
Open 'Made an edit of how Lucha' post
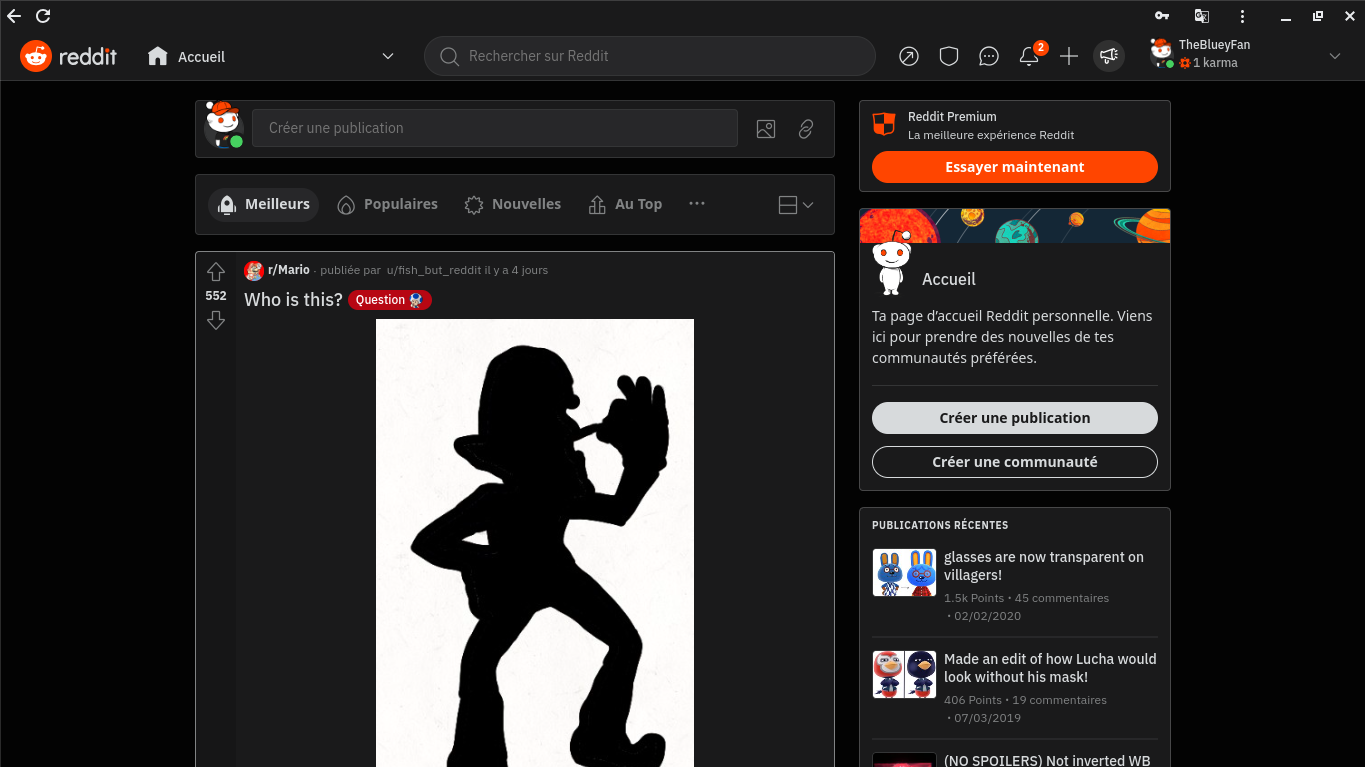tap(1050, 668)
